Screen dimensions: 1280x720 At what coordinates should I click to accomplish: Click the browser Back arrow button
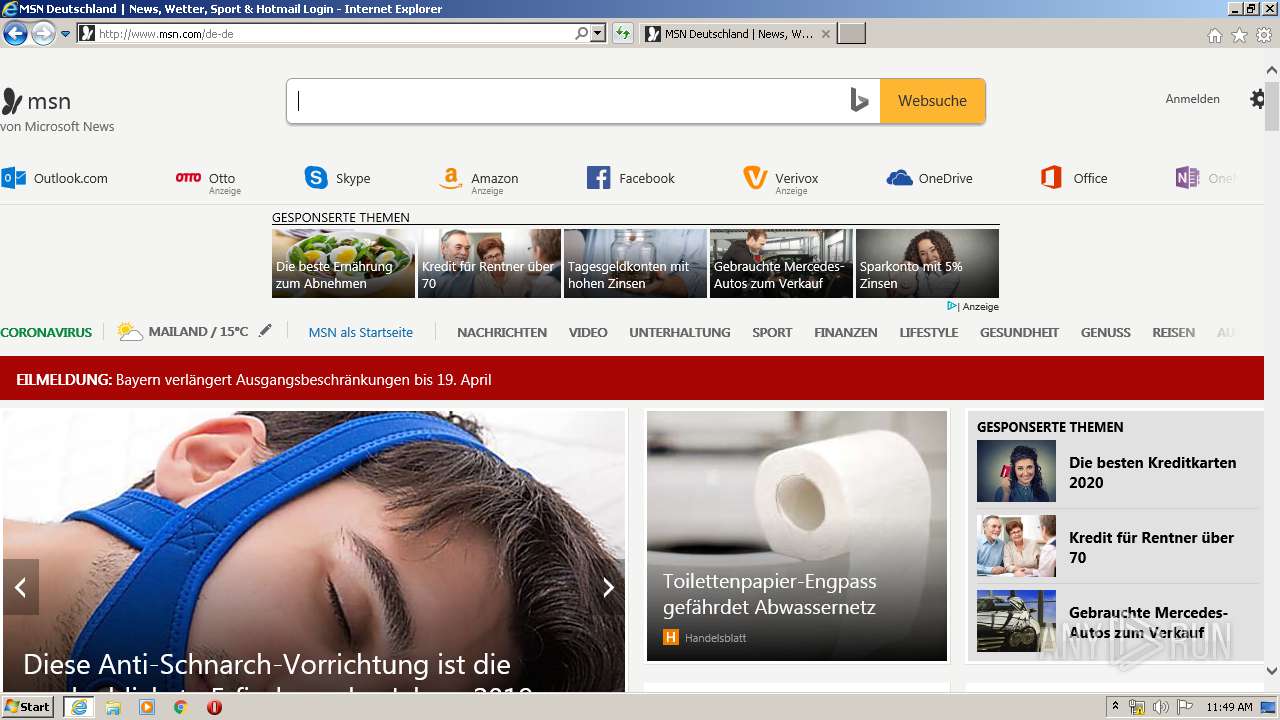click(x=15, y=34)
